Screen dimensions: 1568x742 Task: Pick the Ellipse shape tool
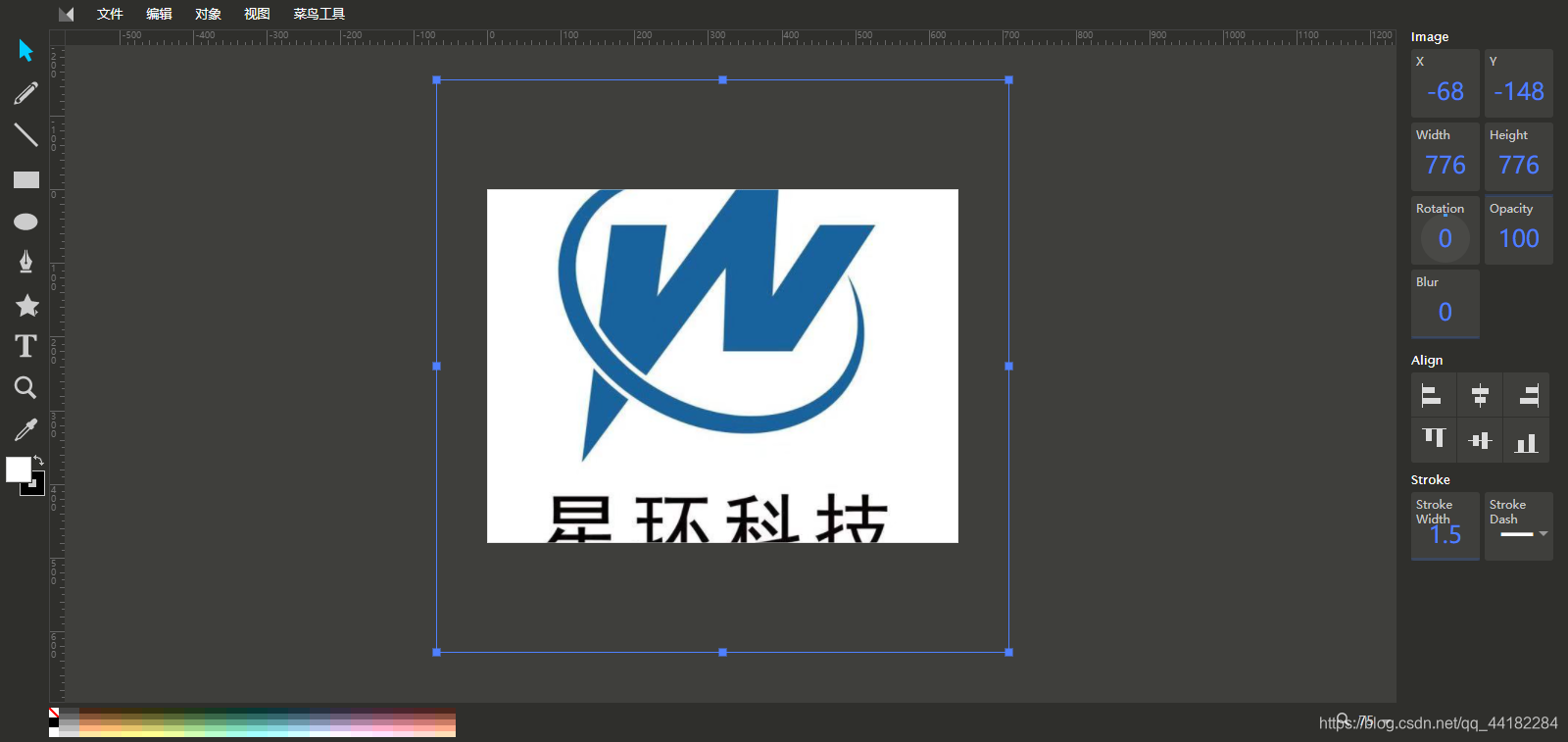click(25, 222)
